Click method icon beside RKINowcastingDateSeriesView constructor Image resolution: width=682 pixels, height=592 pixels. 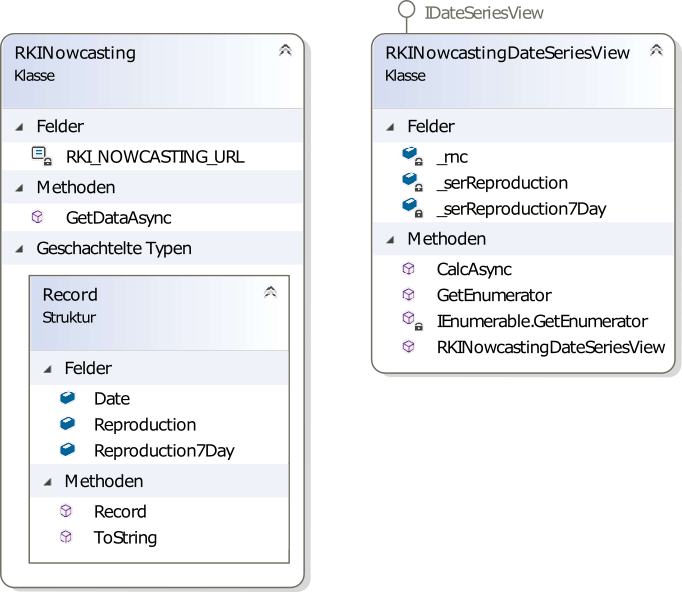[408, 347]
